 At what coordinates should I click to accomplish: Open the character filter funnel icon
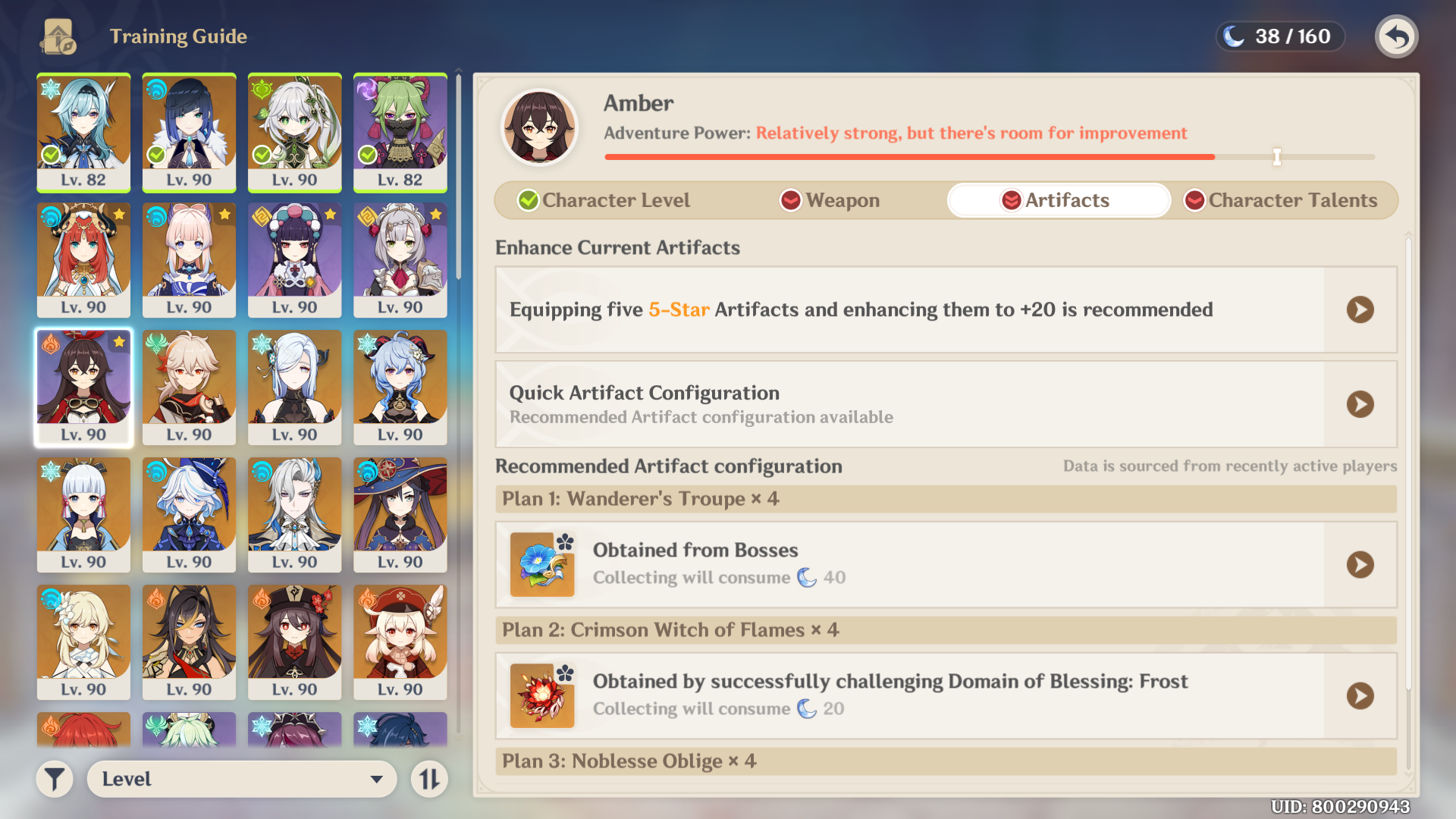[x=55, y=779]
